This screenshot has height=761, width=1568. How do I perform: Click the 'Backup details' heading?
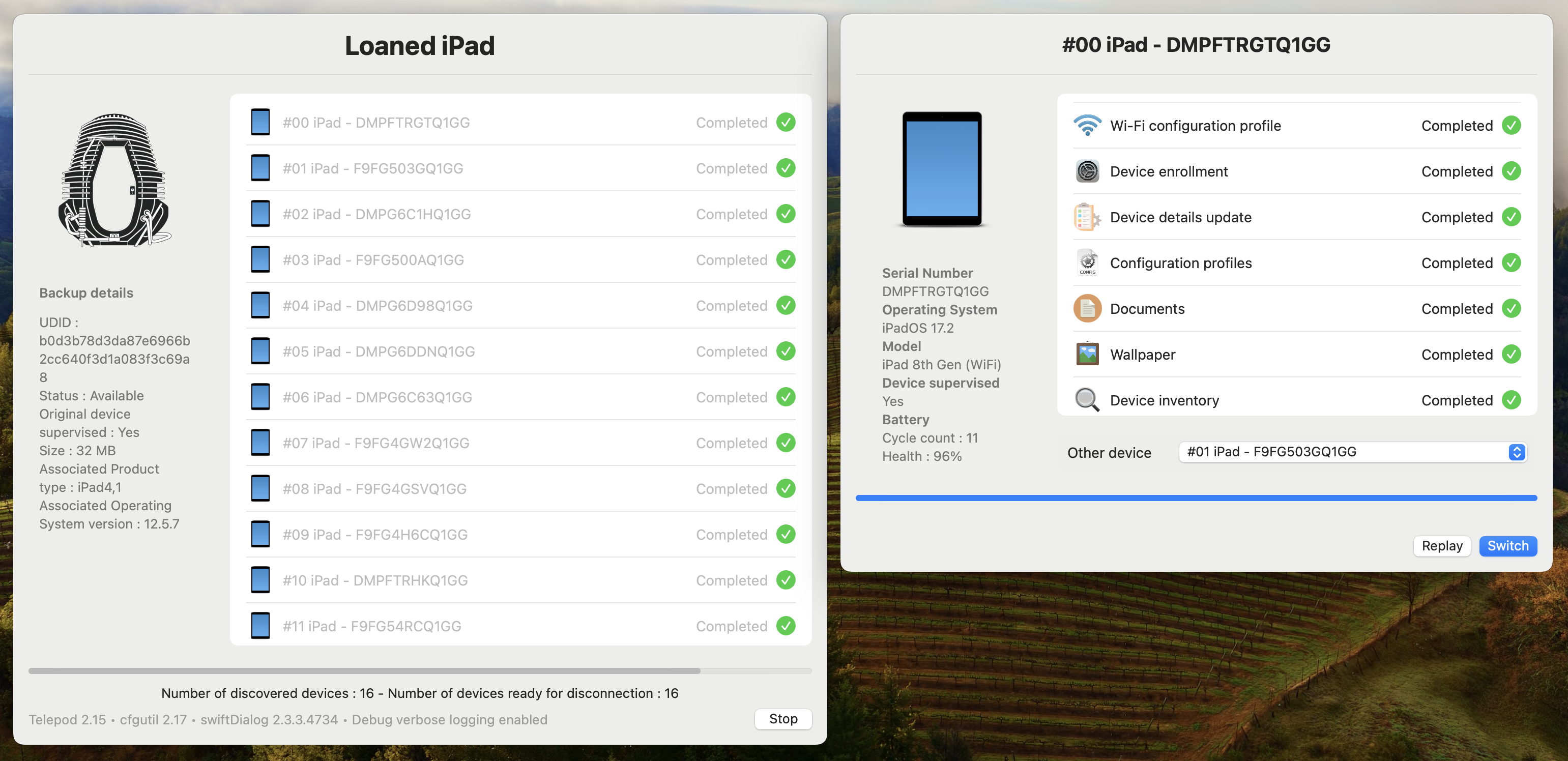tap(86, 293)
